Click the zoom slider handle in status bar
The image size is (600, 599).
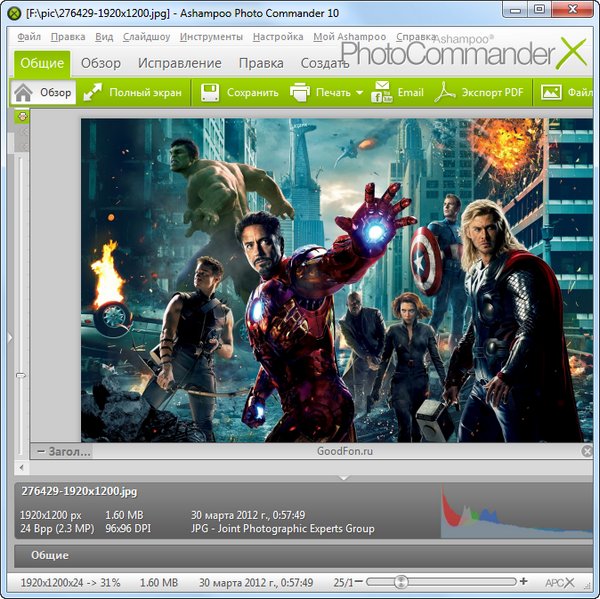tap(401, 582)
